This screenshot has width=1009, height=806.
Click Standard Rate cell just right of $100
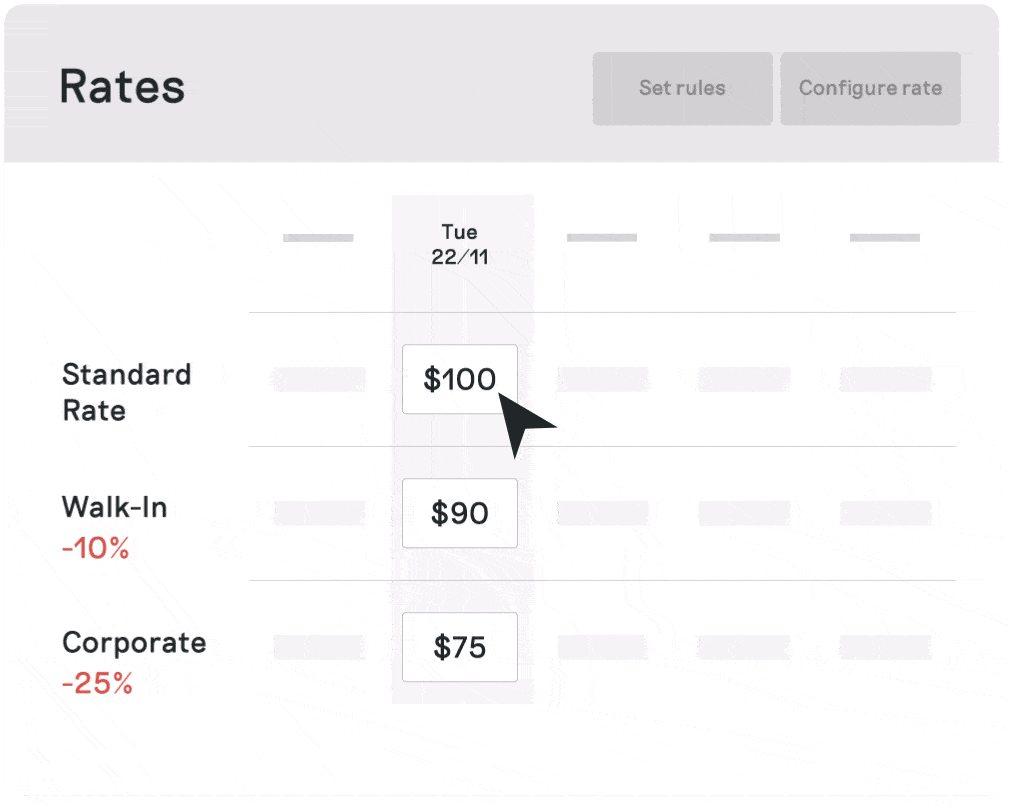point(603,379)
